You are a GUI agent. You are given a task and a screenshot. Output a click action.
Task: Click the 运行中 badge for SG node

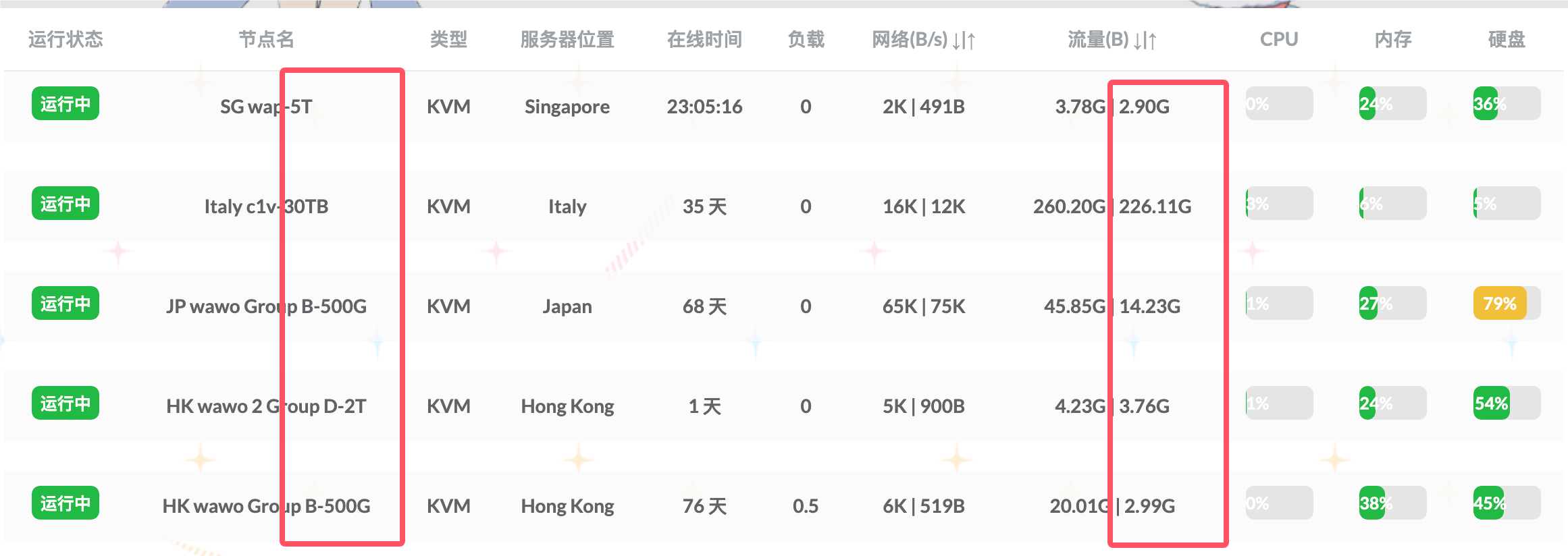(x=65, y=104)
